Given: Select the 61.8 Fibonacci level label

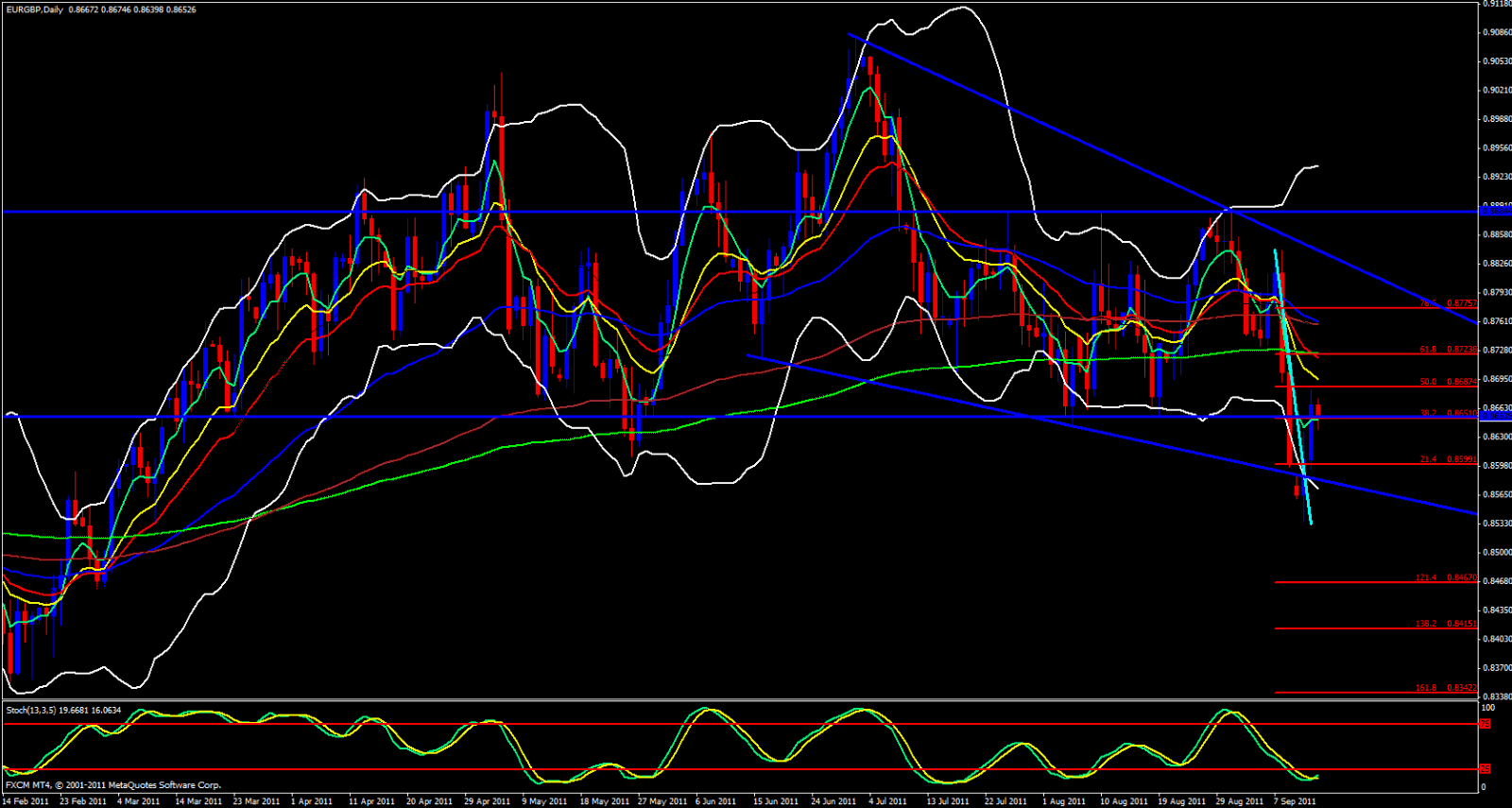Looking at the screenshot, I should pos(1428,350).
